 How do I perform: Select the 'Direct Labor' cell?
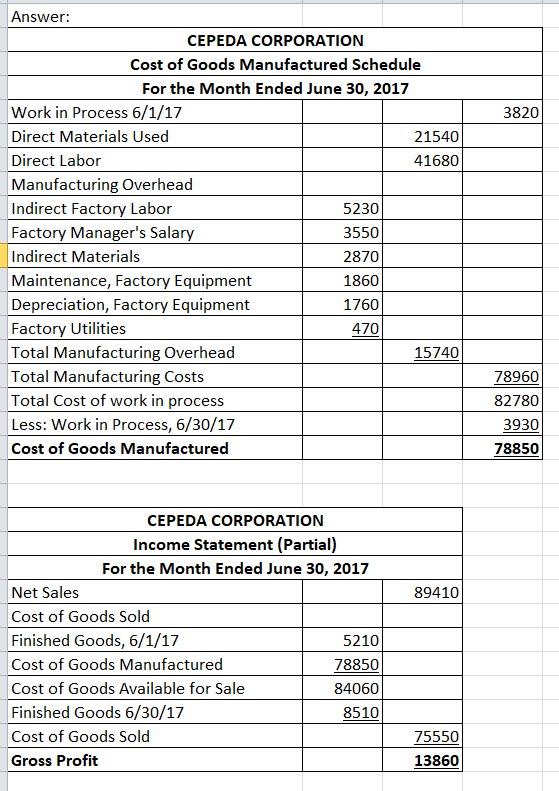click(x=155, y=160)
